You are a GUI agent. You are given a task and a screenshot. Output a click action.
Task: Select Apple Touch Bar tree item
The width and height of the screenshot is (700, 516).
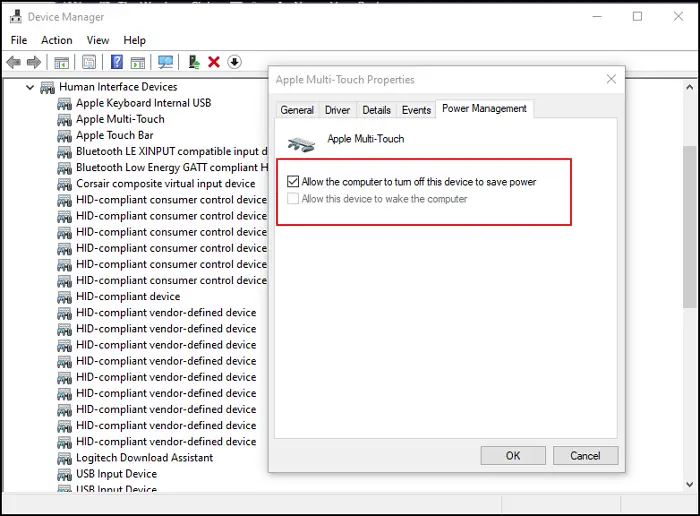click(114, 135)
